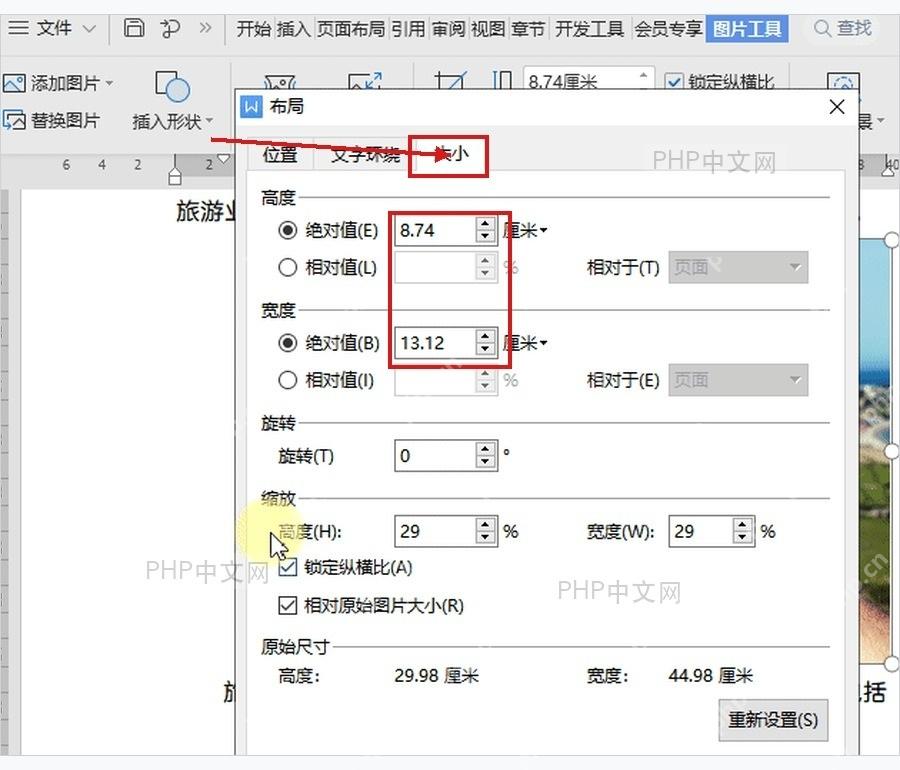Switch to the 文字环绕 tab in dialog
The width and height of the screenshot is (900, 770).
[x=365, y=154]
